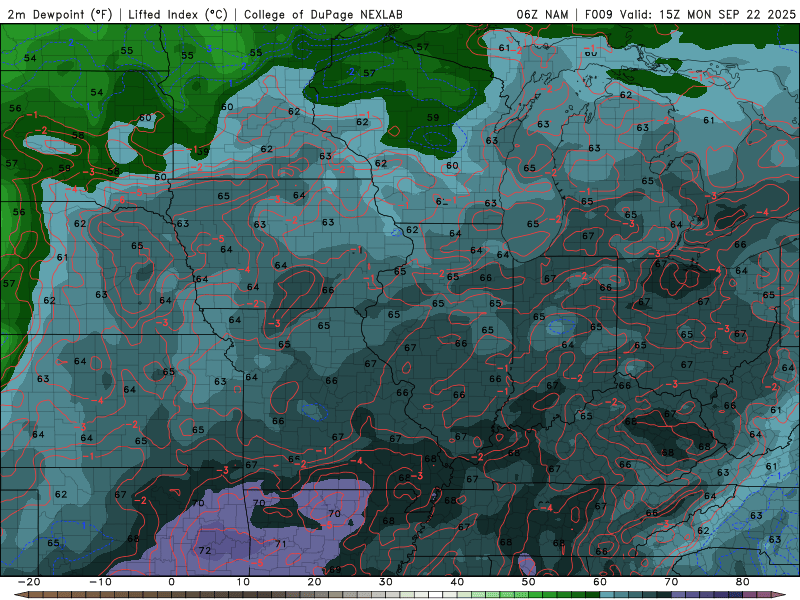Viewport: 800px width, 600px height.
Task: Click the '71' dewpoint value on the map
Action: pyautogui.click(x=281, y=544)
